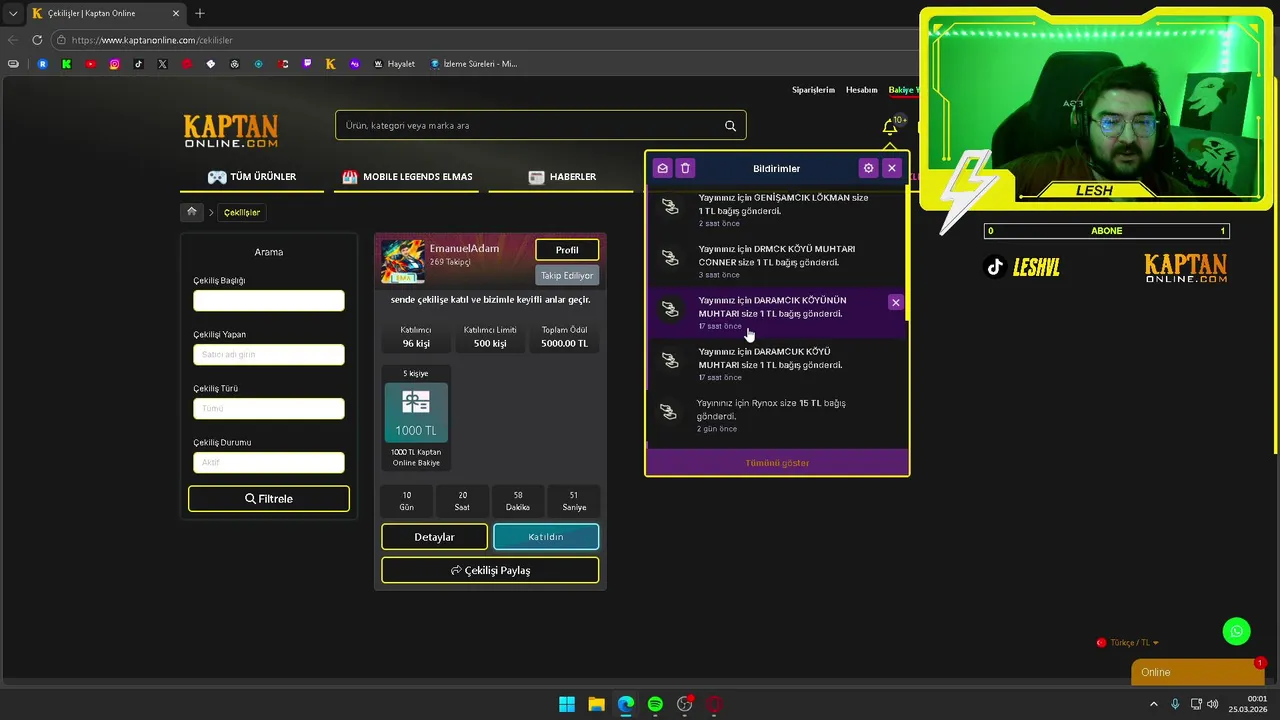This screenshot has width=1280, height=720.
Task: Show hidden system tray icons
Action: click(x=1154, y=704)
